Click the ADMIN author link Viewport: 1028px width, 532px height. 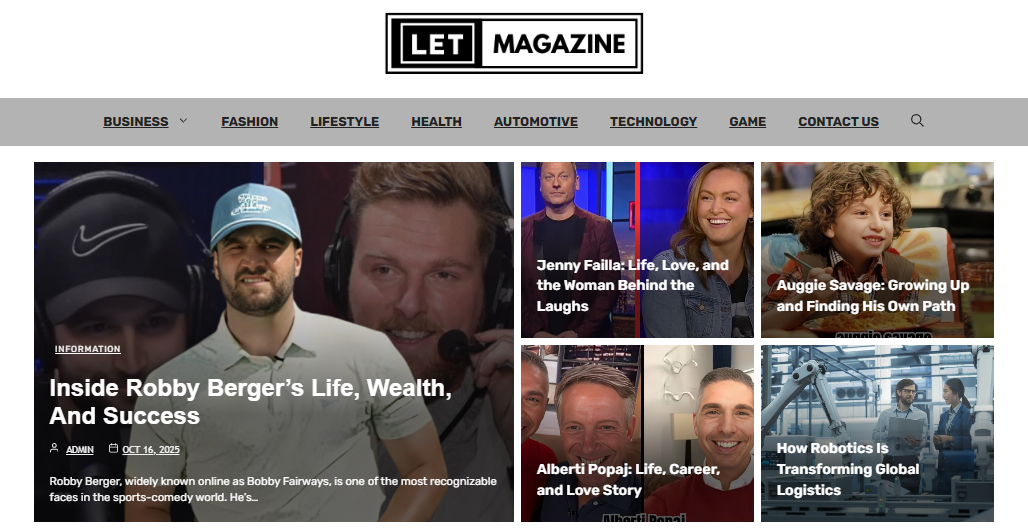[80, 449]
